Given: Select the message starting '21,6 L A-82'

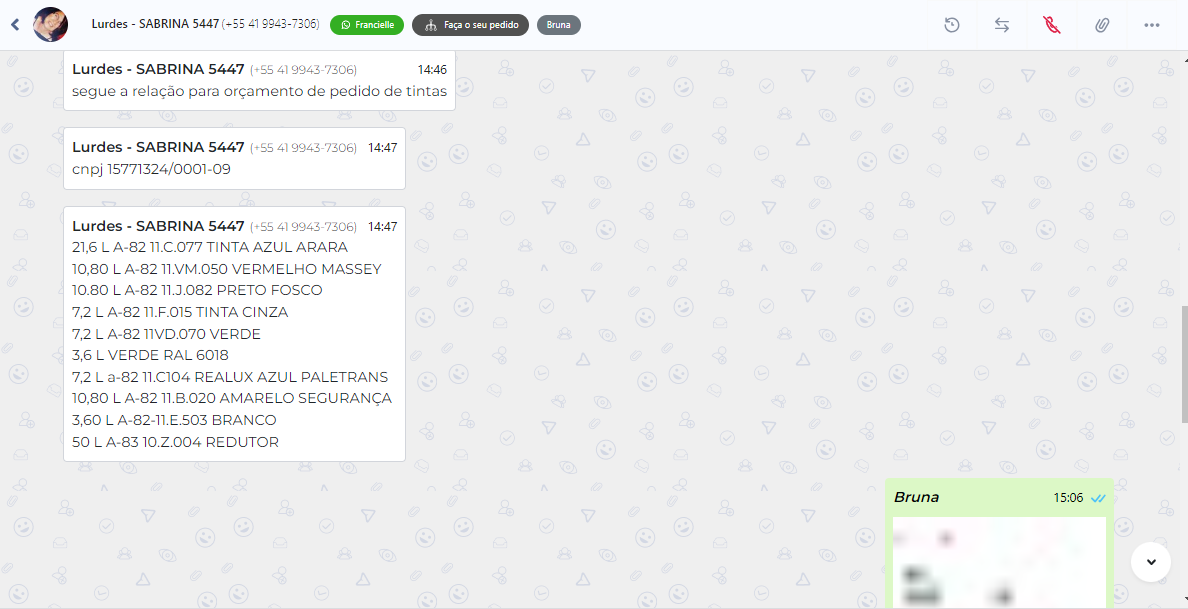Looking at the screenshot, I should pyautogui.click(x=234, y=334).
